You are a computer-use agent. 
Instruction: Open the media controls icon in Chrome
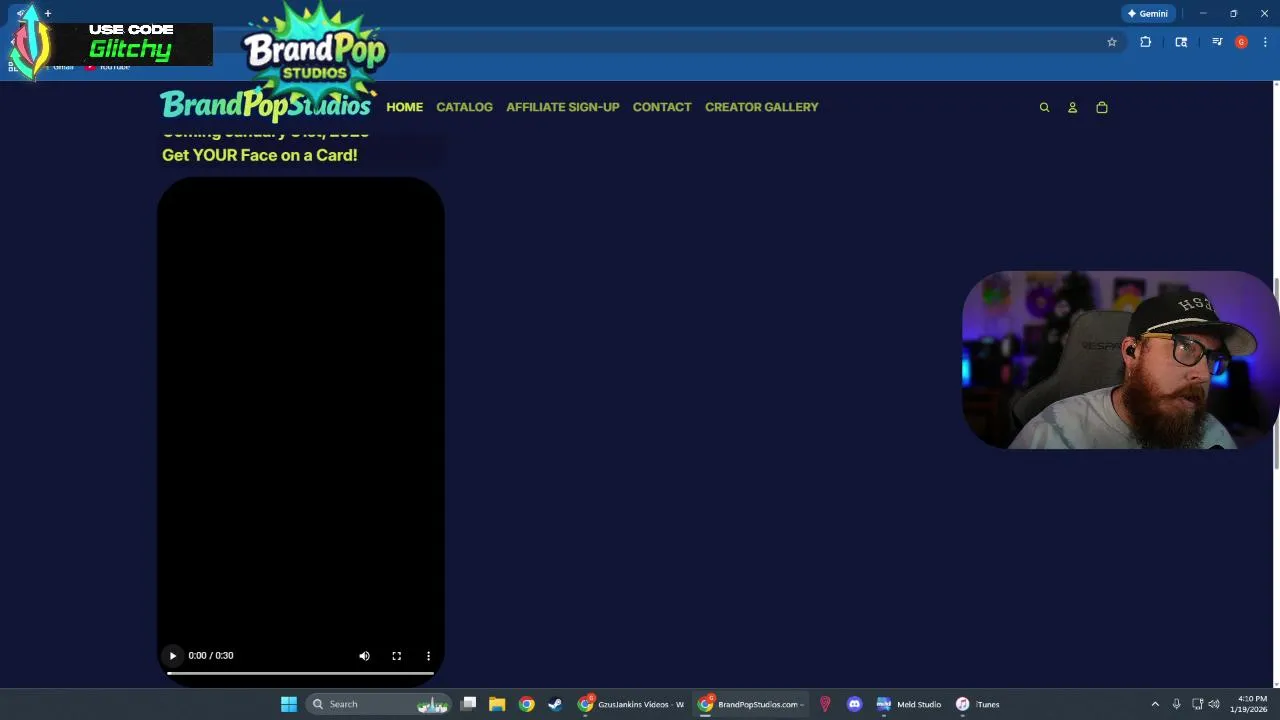tap(1217, 42)
